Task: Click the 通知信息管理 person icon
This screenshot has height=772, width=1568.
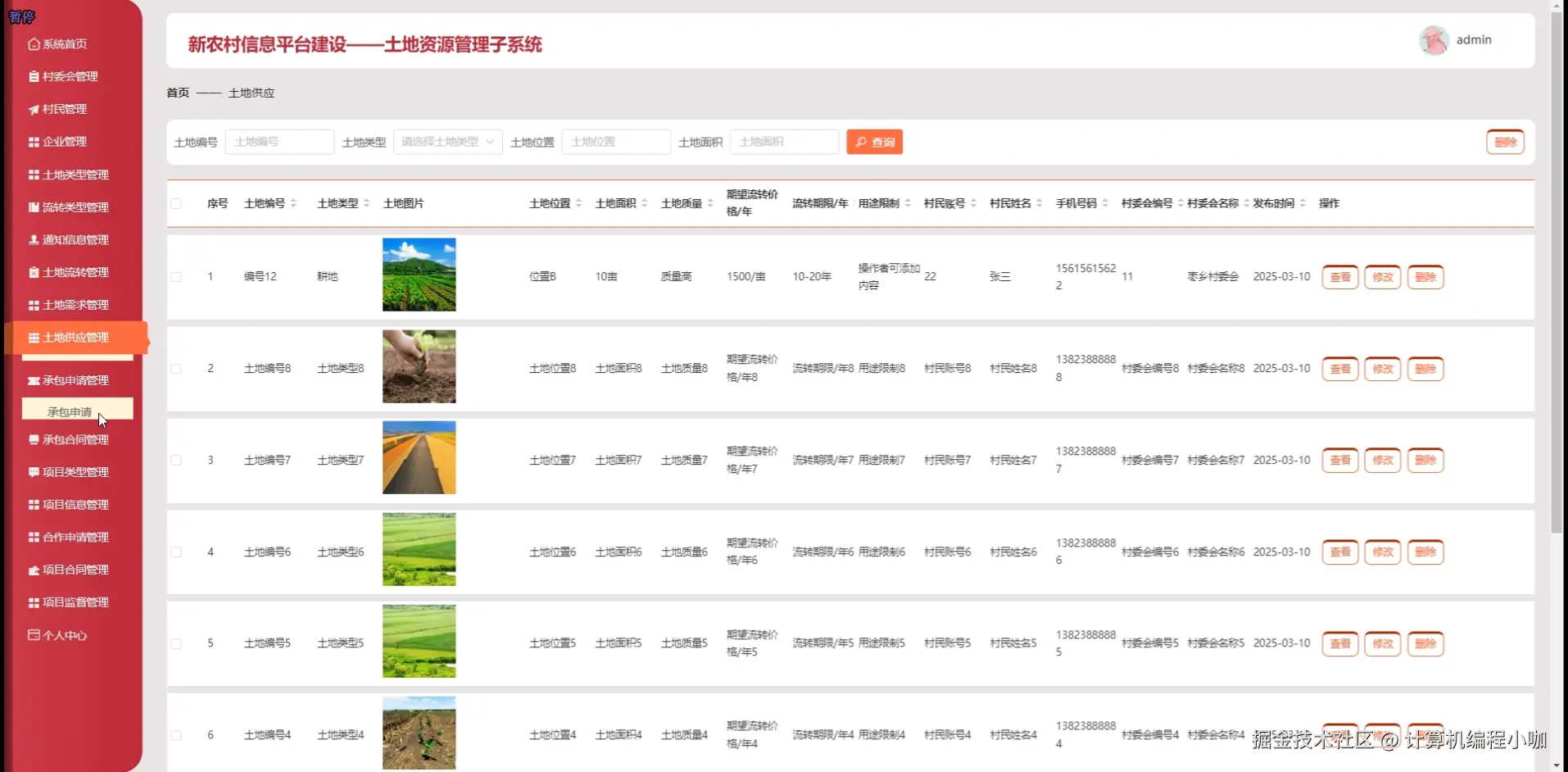Action: [x=34, y=239]
